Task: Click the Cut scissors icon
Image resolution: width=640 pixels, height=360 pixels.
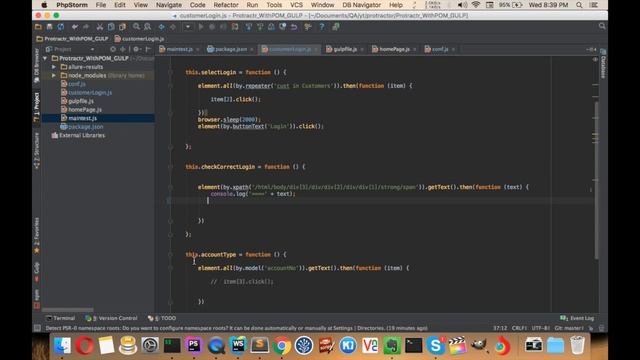Action: (100, 27)
